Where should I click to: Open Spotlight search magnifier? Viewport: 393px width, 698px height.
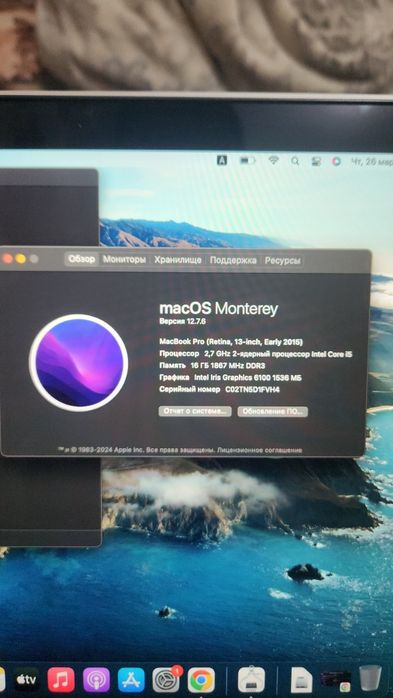[295, 161]
